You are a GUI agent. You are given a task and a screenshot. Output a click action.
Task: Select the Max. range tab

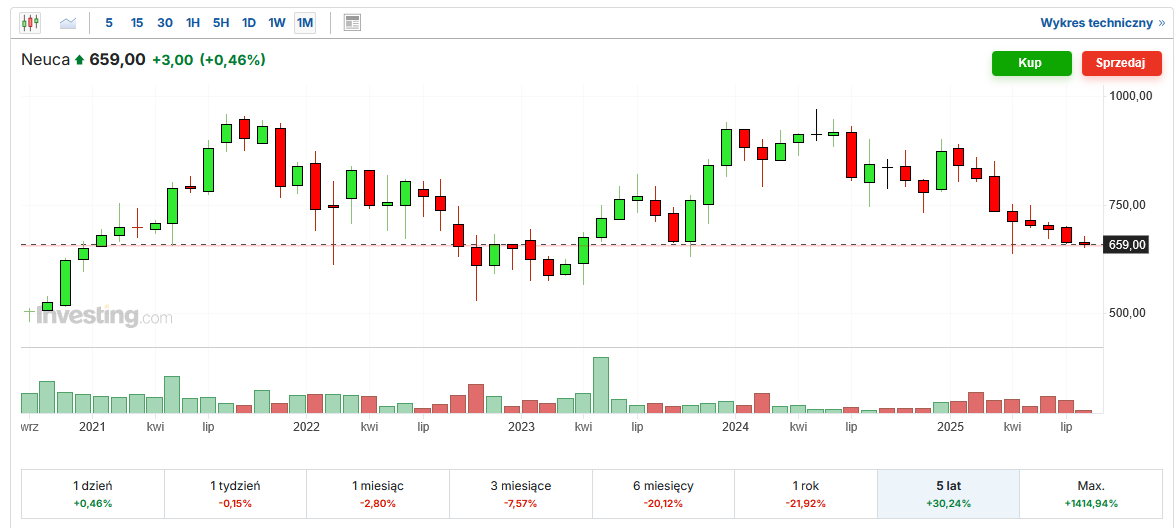1090,493
